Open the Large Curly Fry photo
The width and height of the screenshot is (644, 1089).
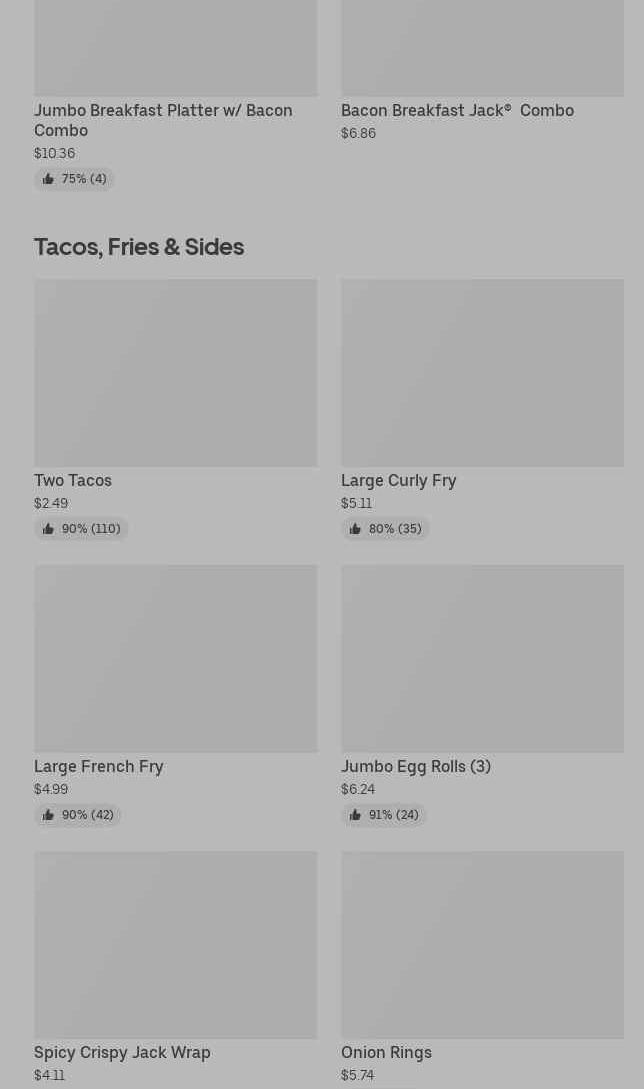point(482,372)
